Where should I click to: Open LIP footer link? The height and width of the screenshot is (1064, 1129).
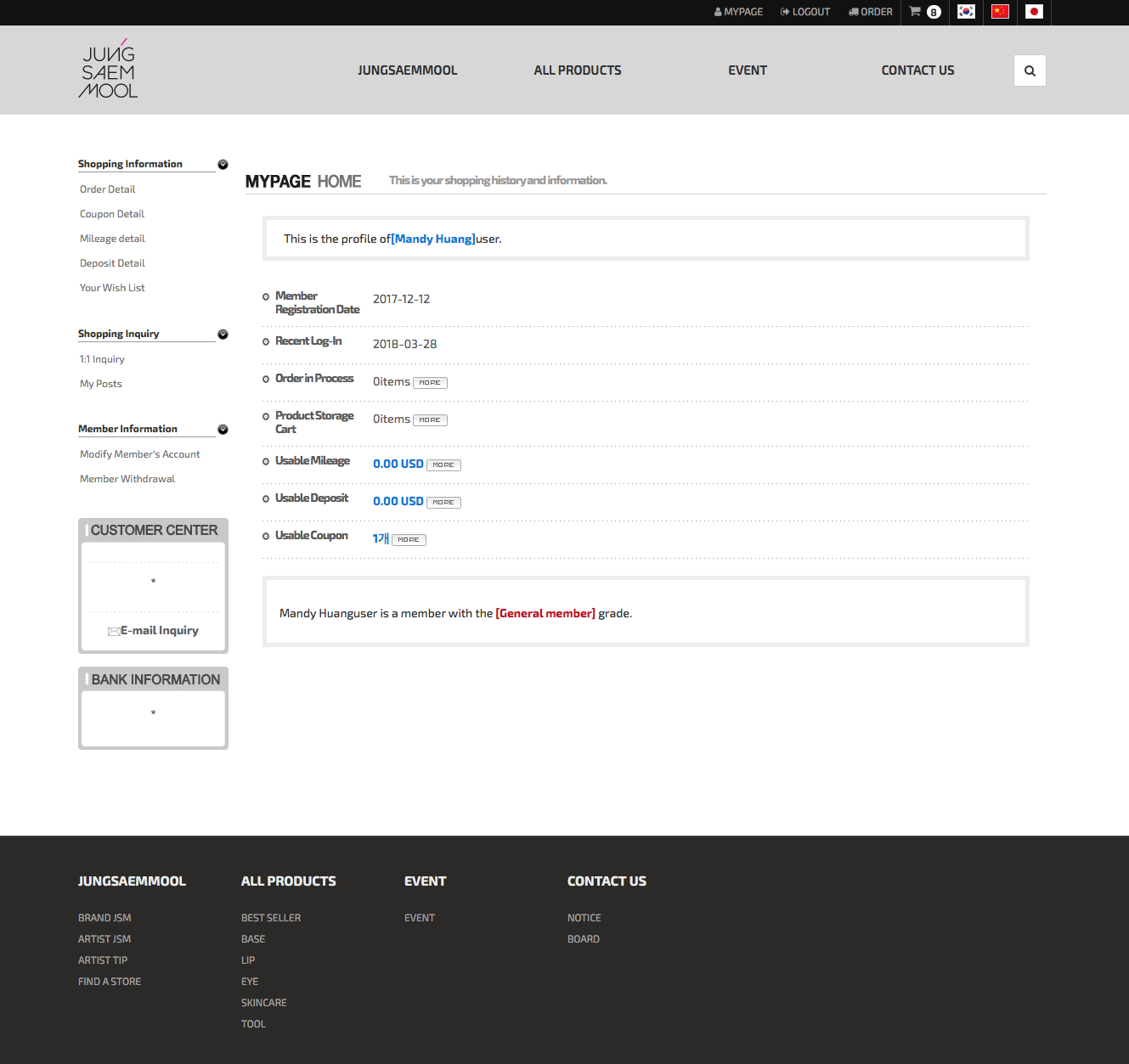(x=248, y=960)
